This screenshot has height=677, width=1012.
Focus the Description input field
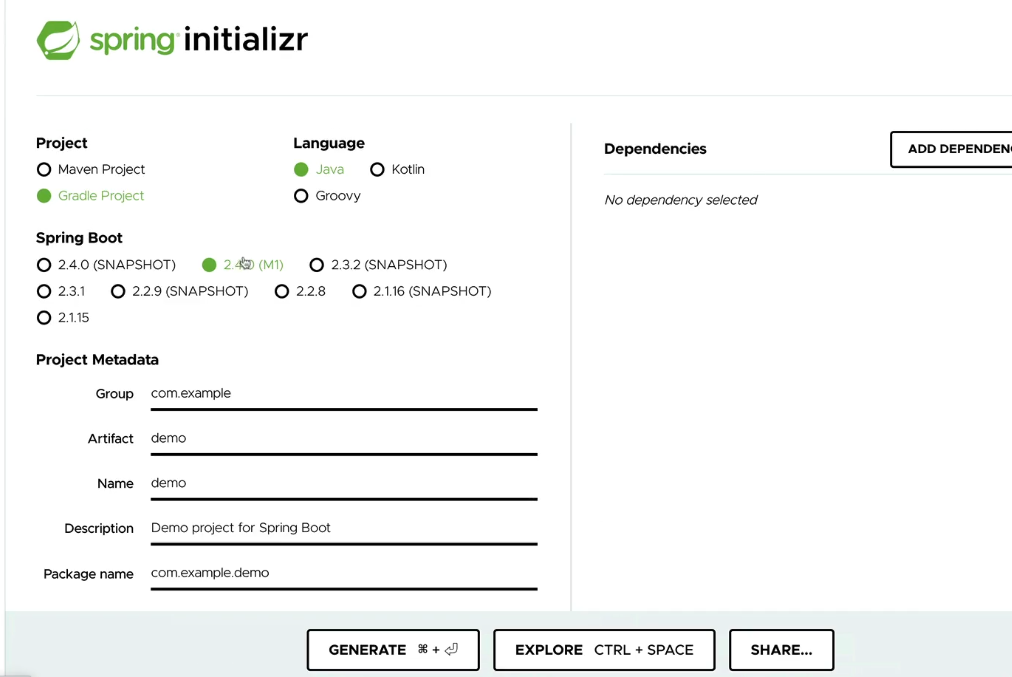[x=344, y=529]
